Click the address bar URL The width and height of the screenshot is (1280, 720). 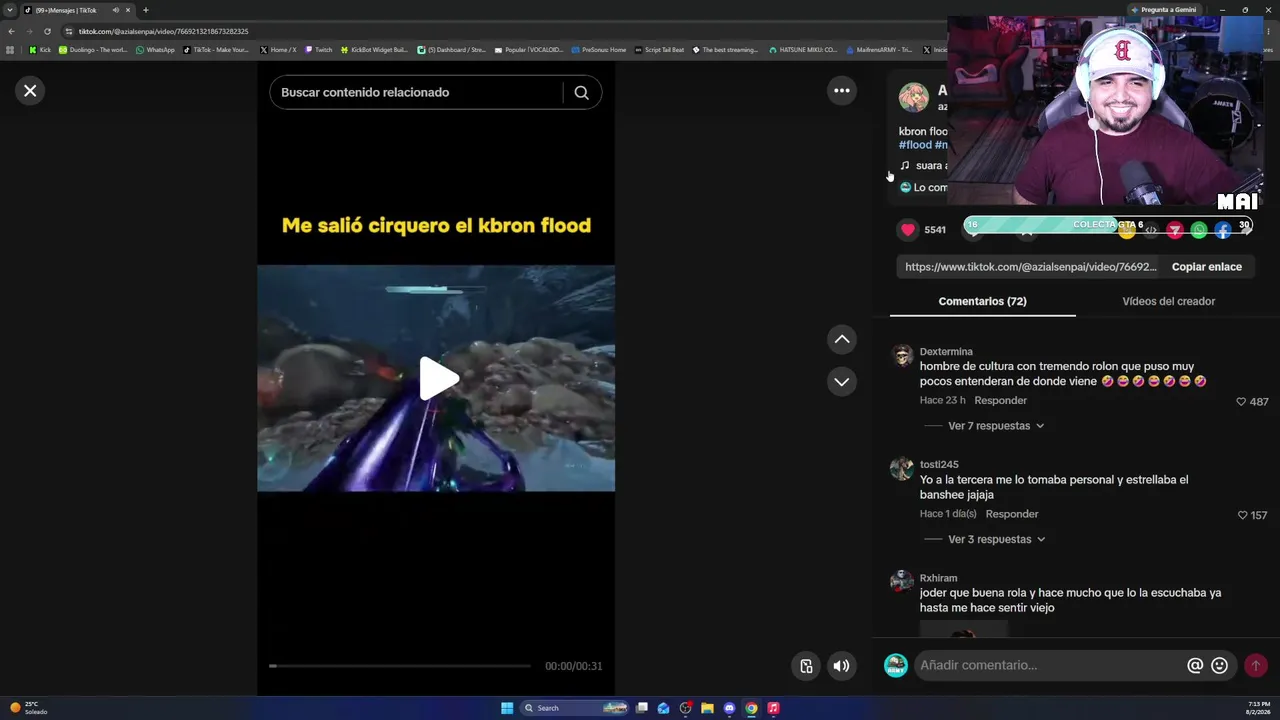163,31
